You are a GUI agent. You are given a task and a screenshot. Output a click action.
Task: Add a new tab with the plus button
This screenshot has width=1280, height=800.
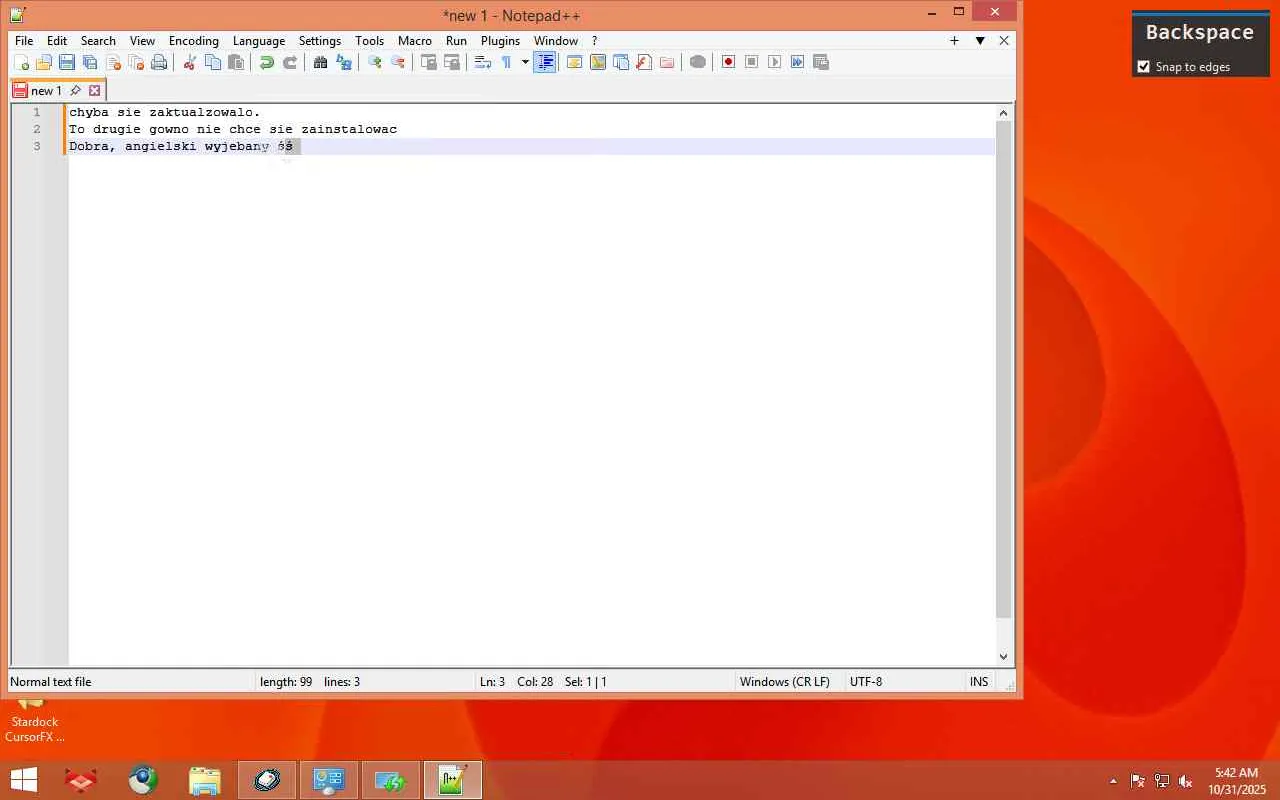(x=954, y=41)
